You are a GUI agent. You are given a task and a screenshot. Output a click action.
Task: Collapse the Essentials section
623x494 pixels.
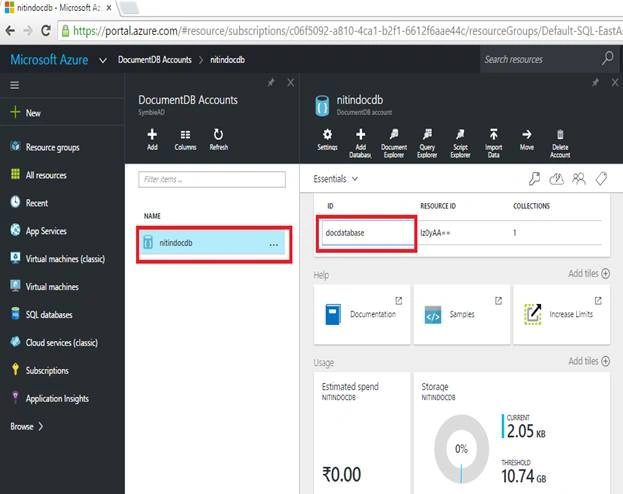[335, 179]
